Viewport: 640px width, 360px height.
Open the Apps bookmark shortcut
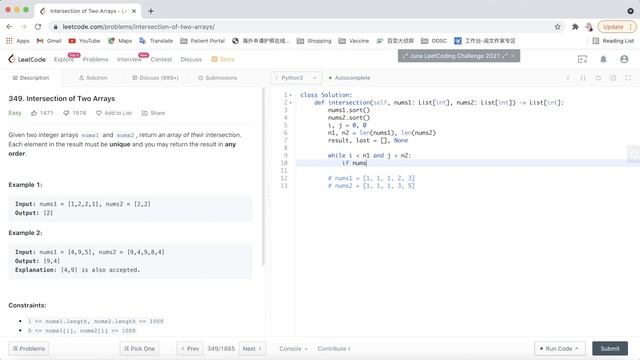[18, 41]
